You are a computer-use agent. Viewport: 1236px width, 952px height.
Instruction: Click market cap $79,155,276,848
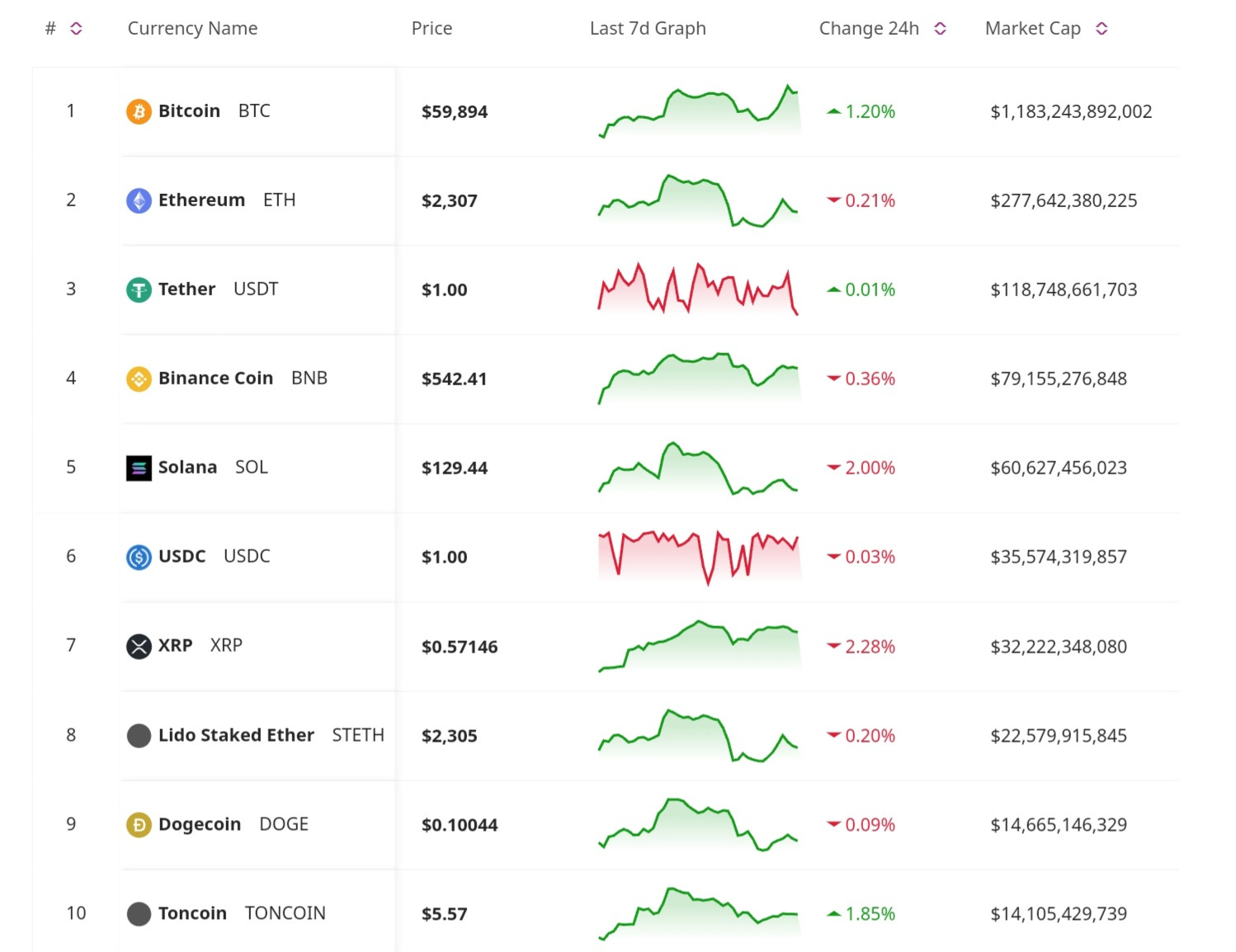[x=1059, y=379]
